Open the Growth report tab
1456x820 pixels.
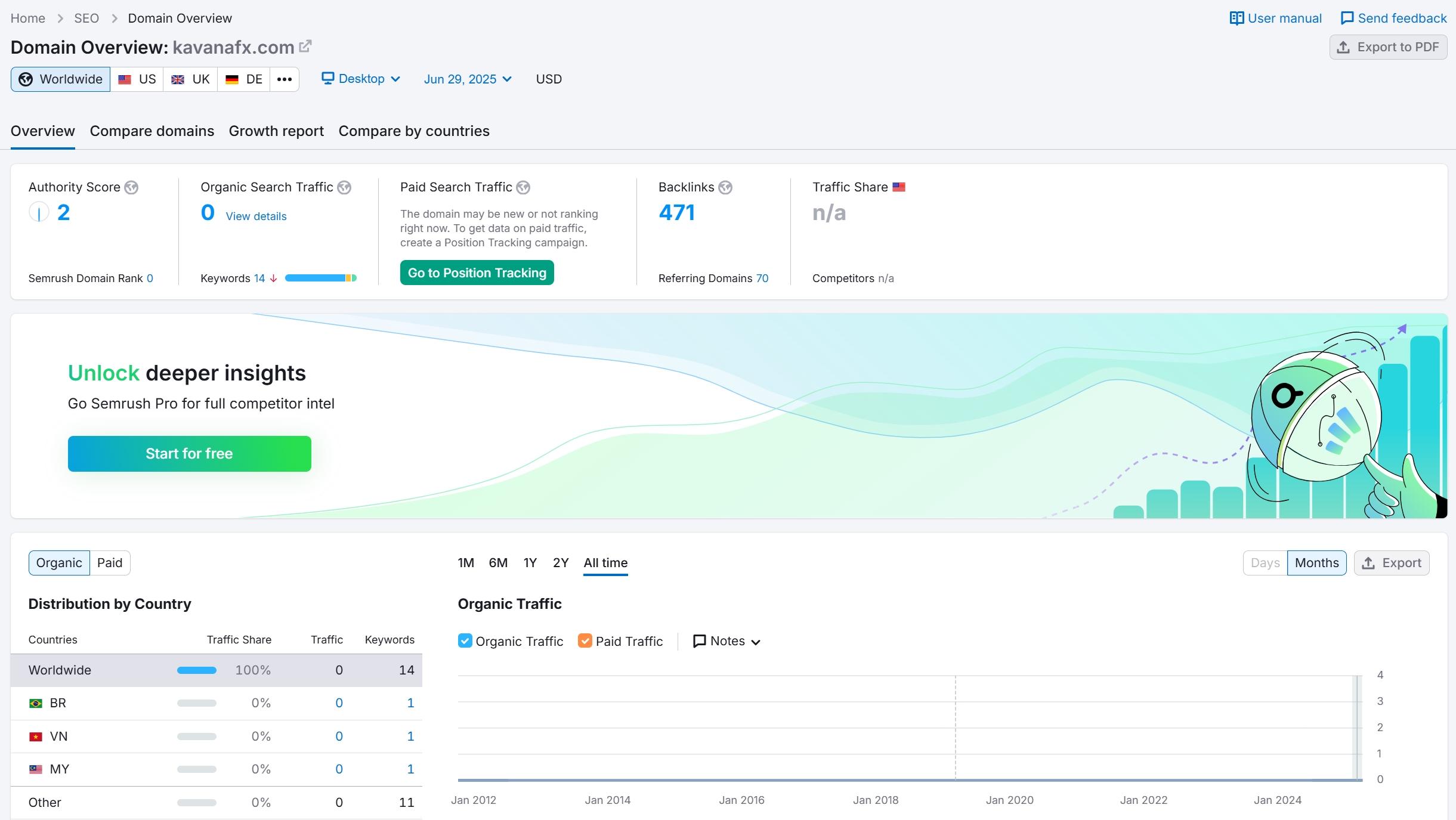[276, 131]
